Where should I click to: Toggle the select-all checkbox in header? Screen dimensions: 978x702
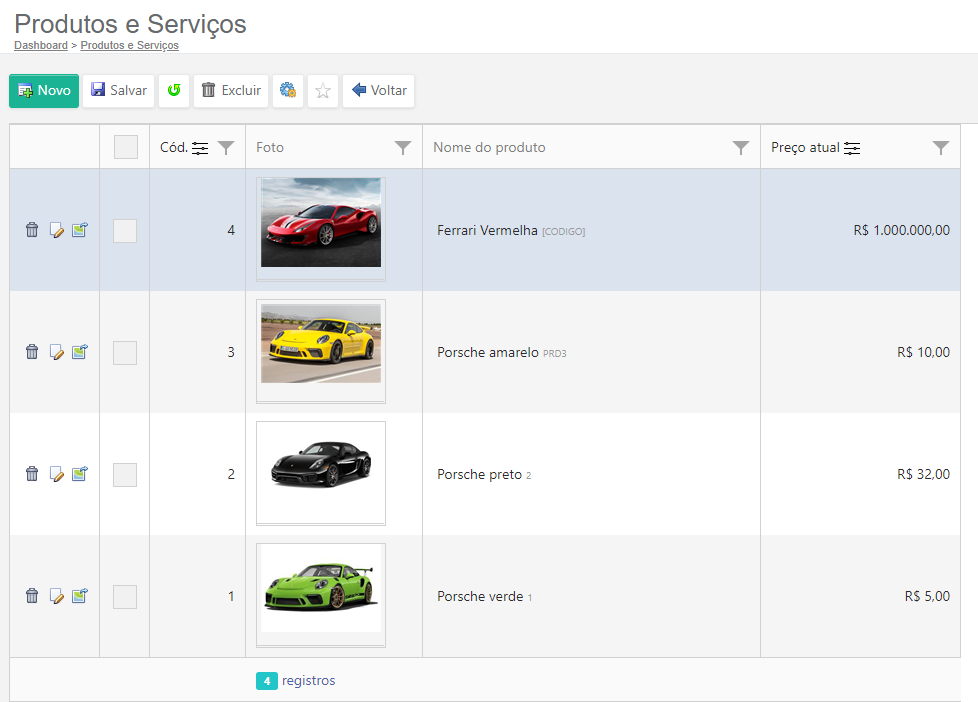(126, 147)
